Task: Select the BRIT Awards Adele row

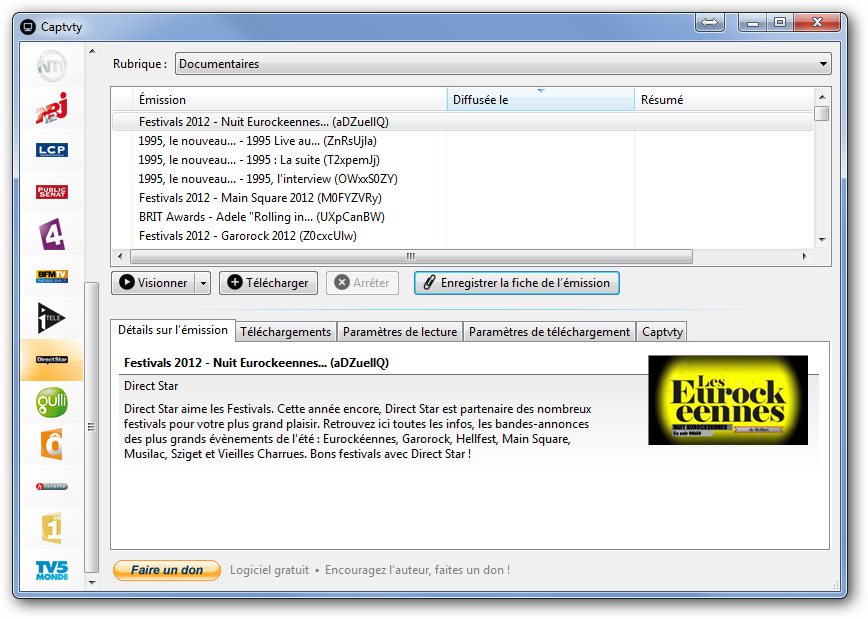Action: coord(262,217)
